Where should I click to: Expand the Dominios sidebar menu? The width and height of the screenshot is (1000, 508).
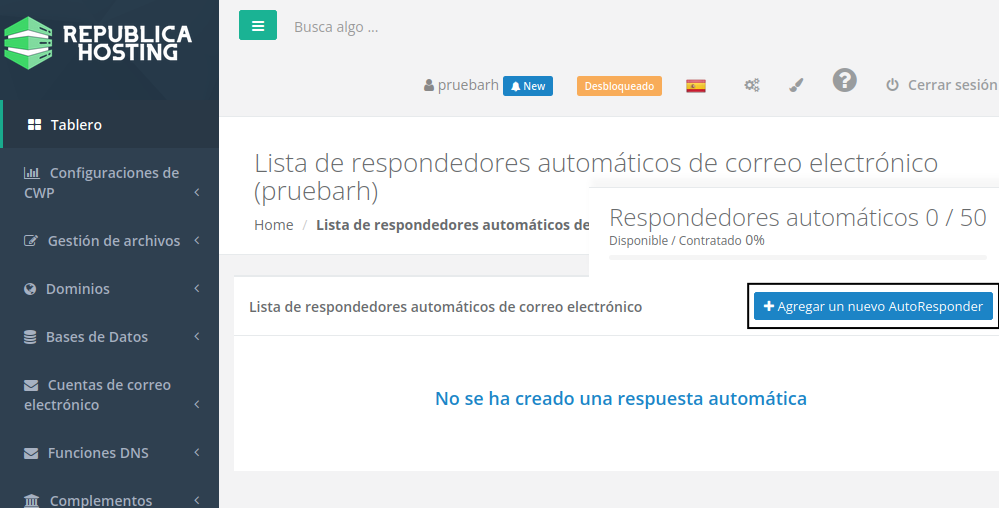coord(78,289)
